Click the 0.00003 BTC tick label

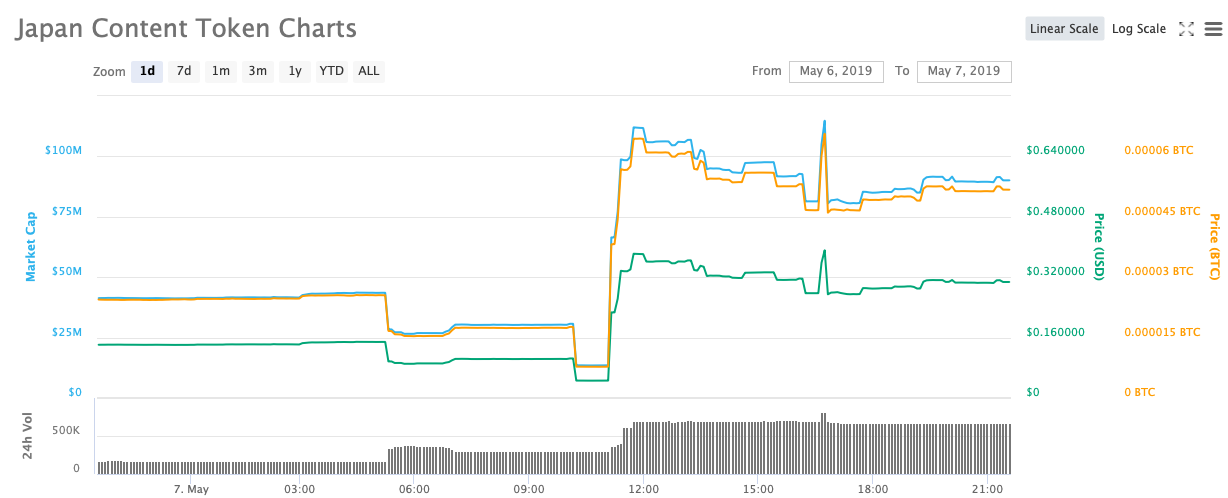[x=1159, y=271]
